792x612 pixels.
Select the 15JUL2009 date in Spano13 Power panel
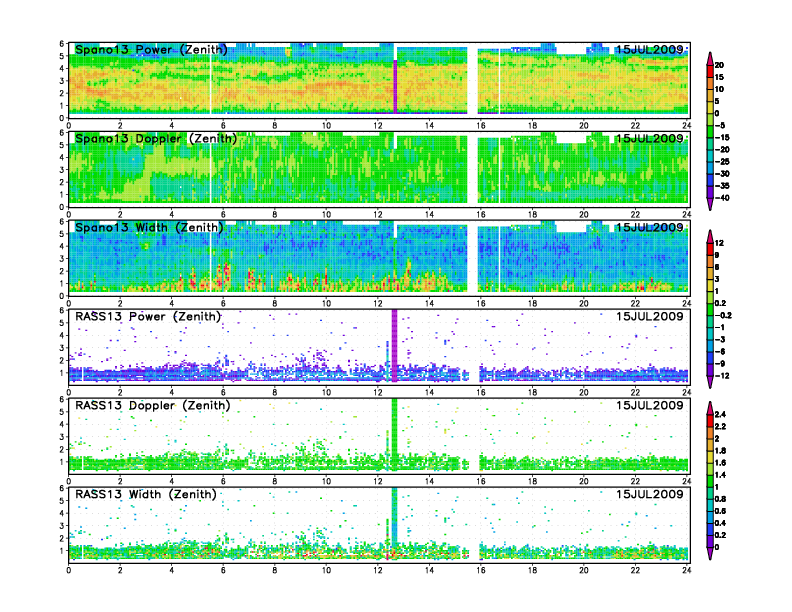(x=649, y=49)
